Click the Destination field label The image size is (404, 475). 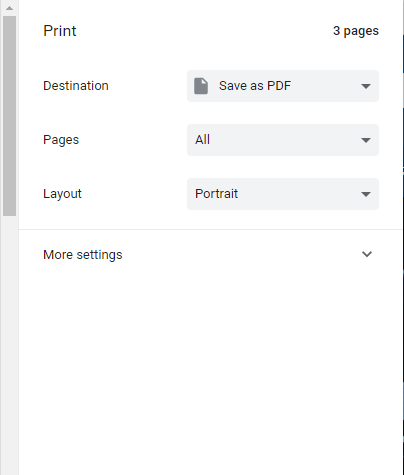pos(76,86)
